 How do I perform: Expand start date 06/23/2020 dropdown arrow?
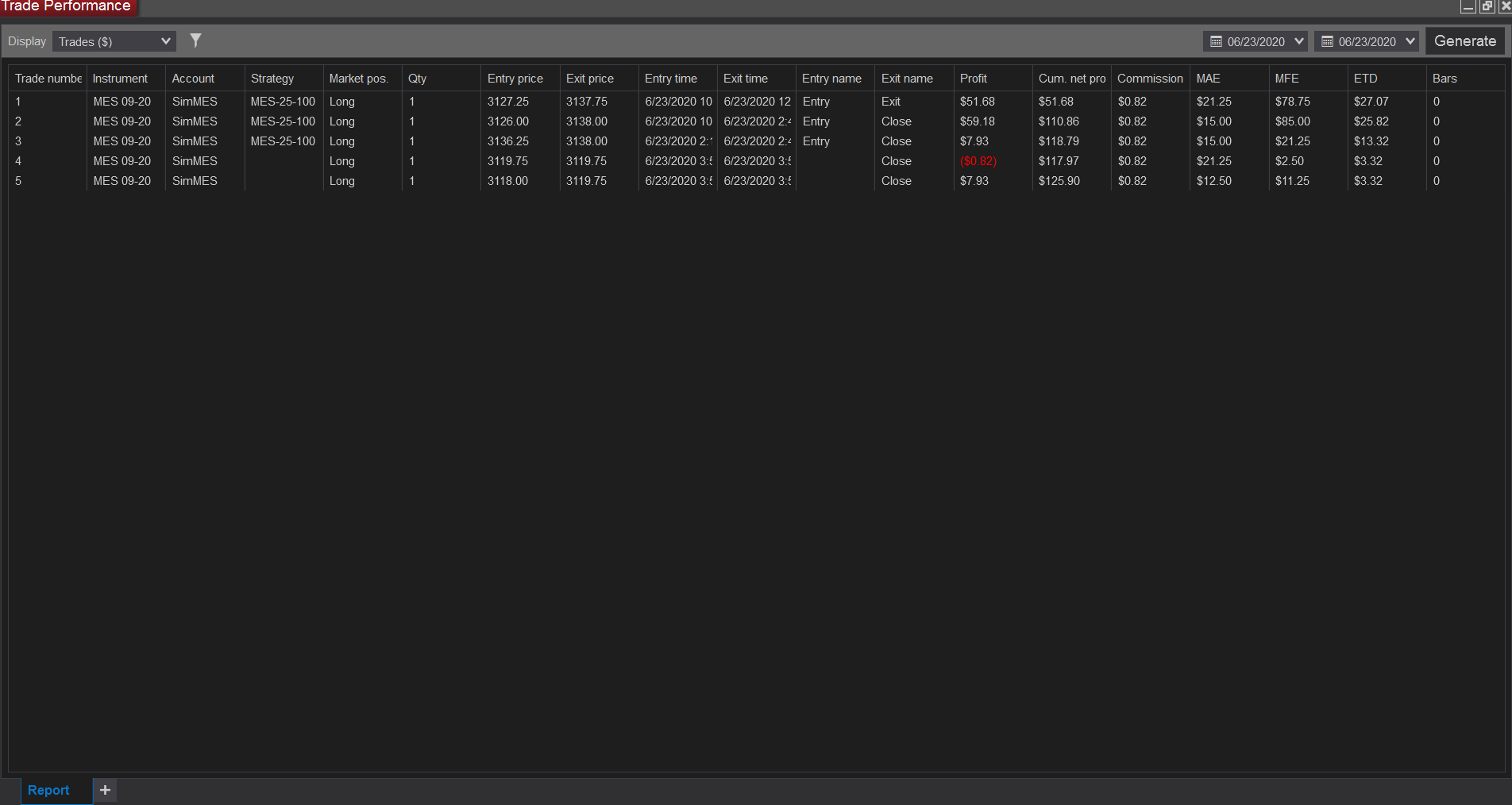point(1299,41)
